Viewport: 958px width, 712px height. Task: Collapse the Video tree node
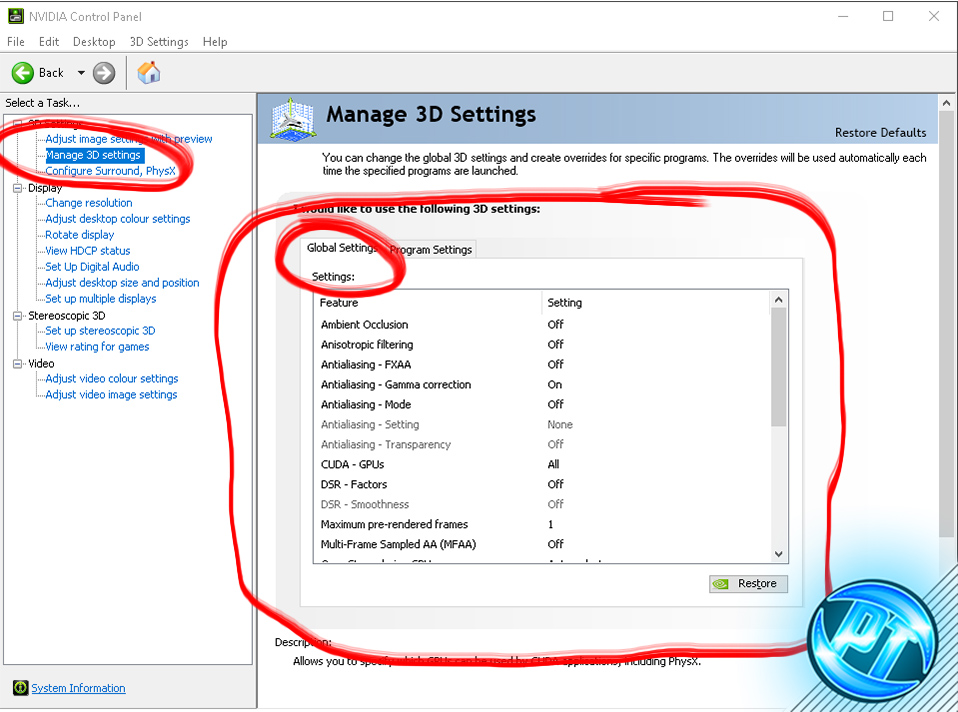pos(18,364)
